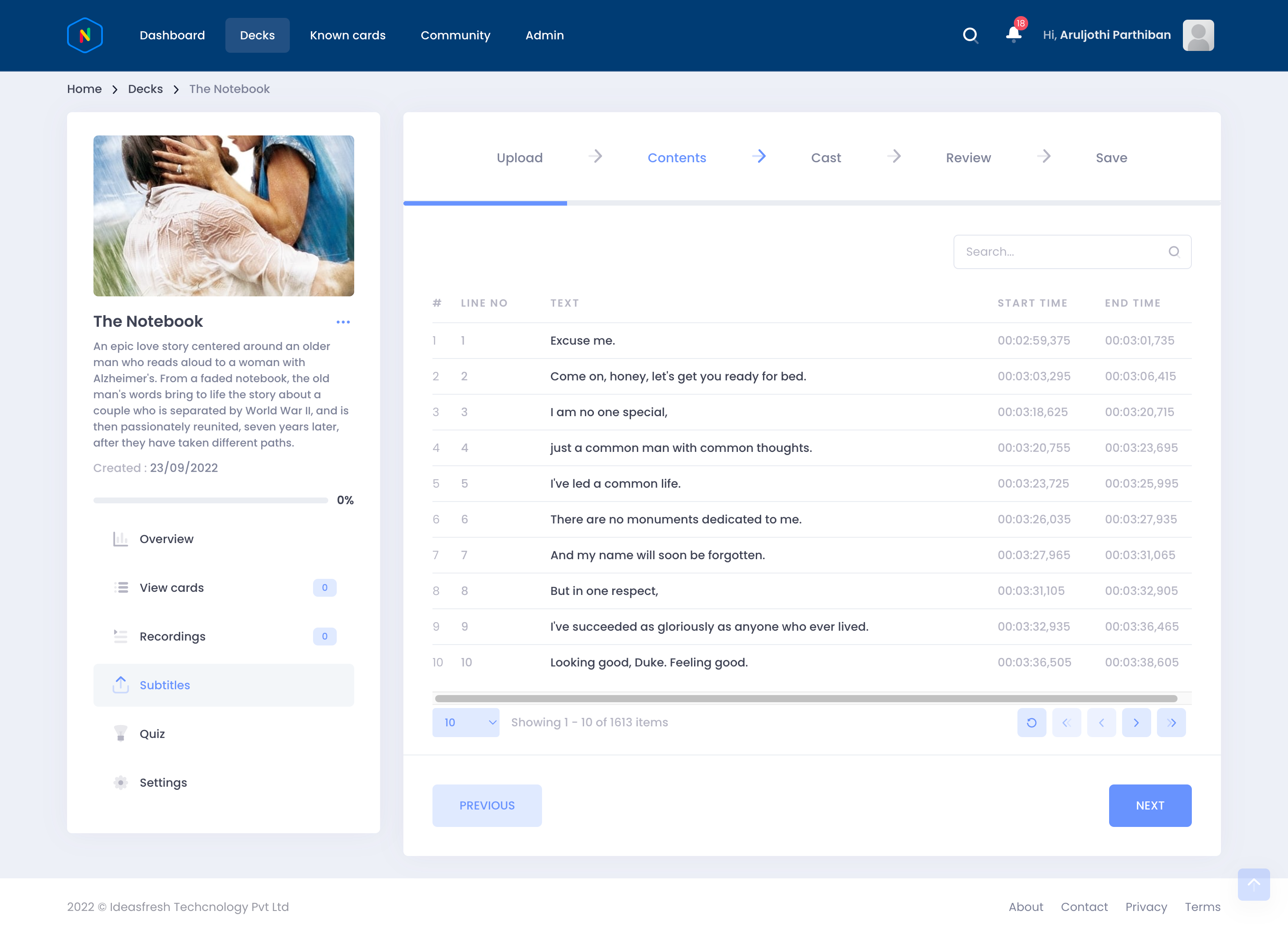This screenshot has height=936, width=1288.
Task: Click the END TIME column header
Action: tap(1132, 303)
